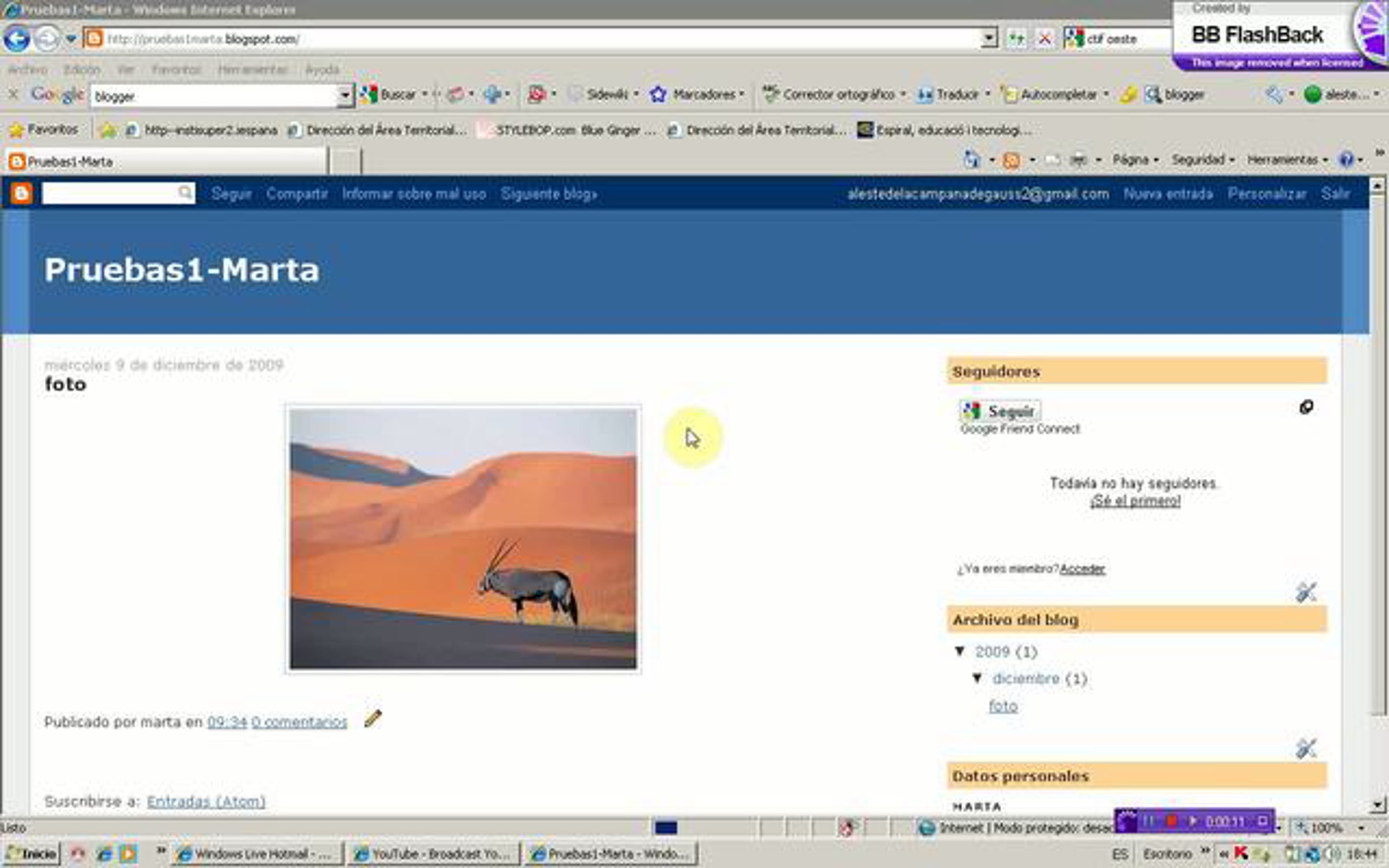The image size is (1389, 868).
Task: Open the Seguridad dropdown menu
Action: 1203,160
